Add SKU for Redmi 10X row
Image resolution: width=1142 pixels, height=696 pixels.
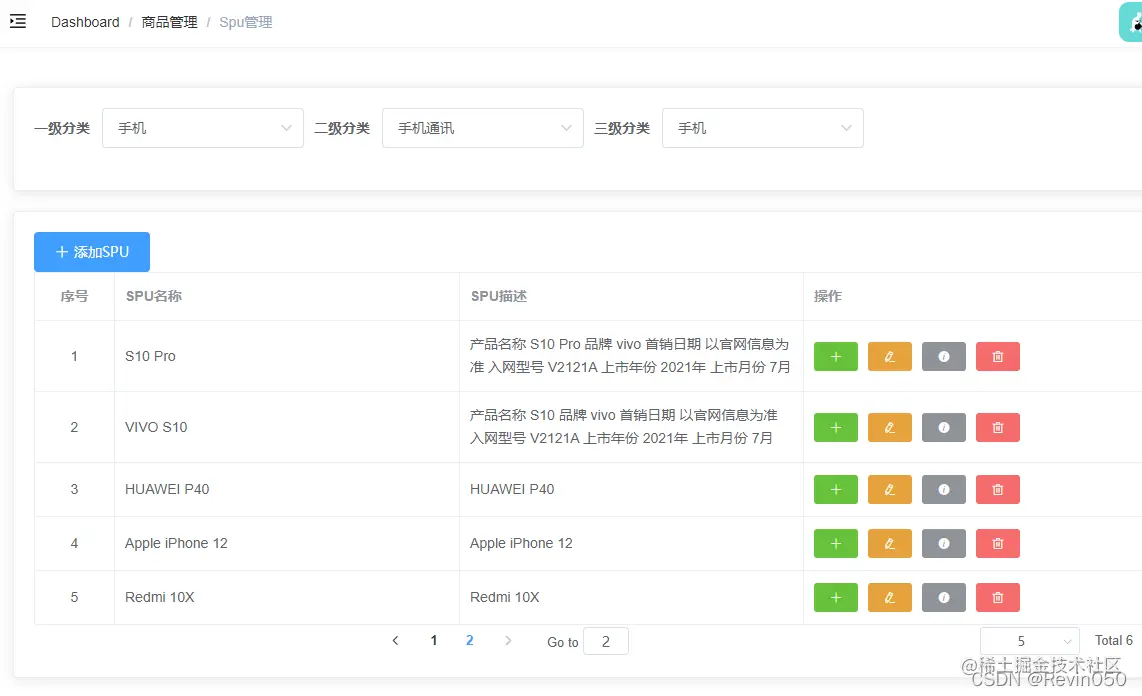pos(835,597)
